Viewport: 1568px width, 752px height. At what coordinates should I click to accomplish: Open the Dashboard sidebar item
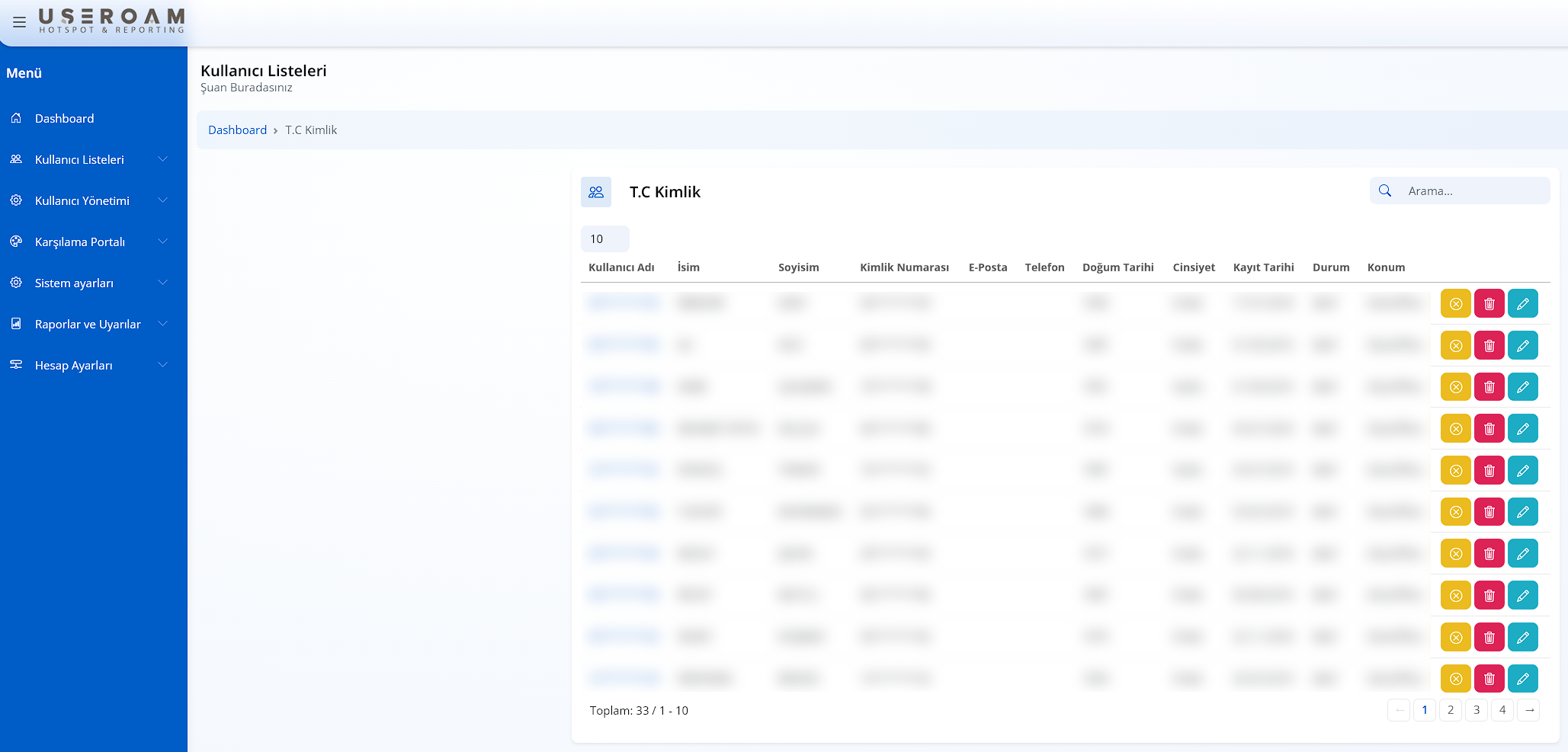tap(65, 118)
